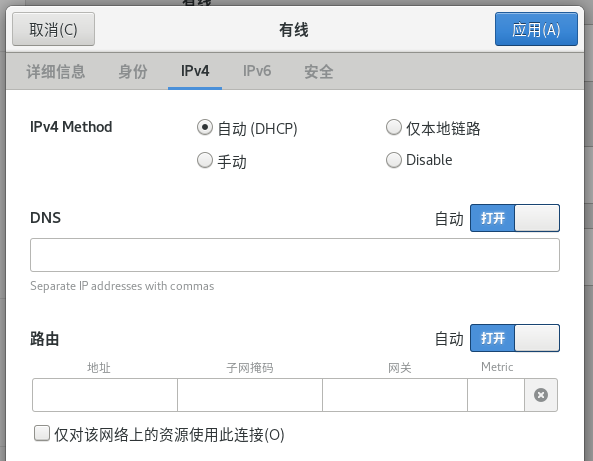Screen dimensions: 593x461
Task: Click the 应用(A) apply button
Action: (x=536, y=29)
